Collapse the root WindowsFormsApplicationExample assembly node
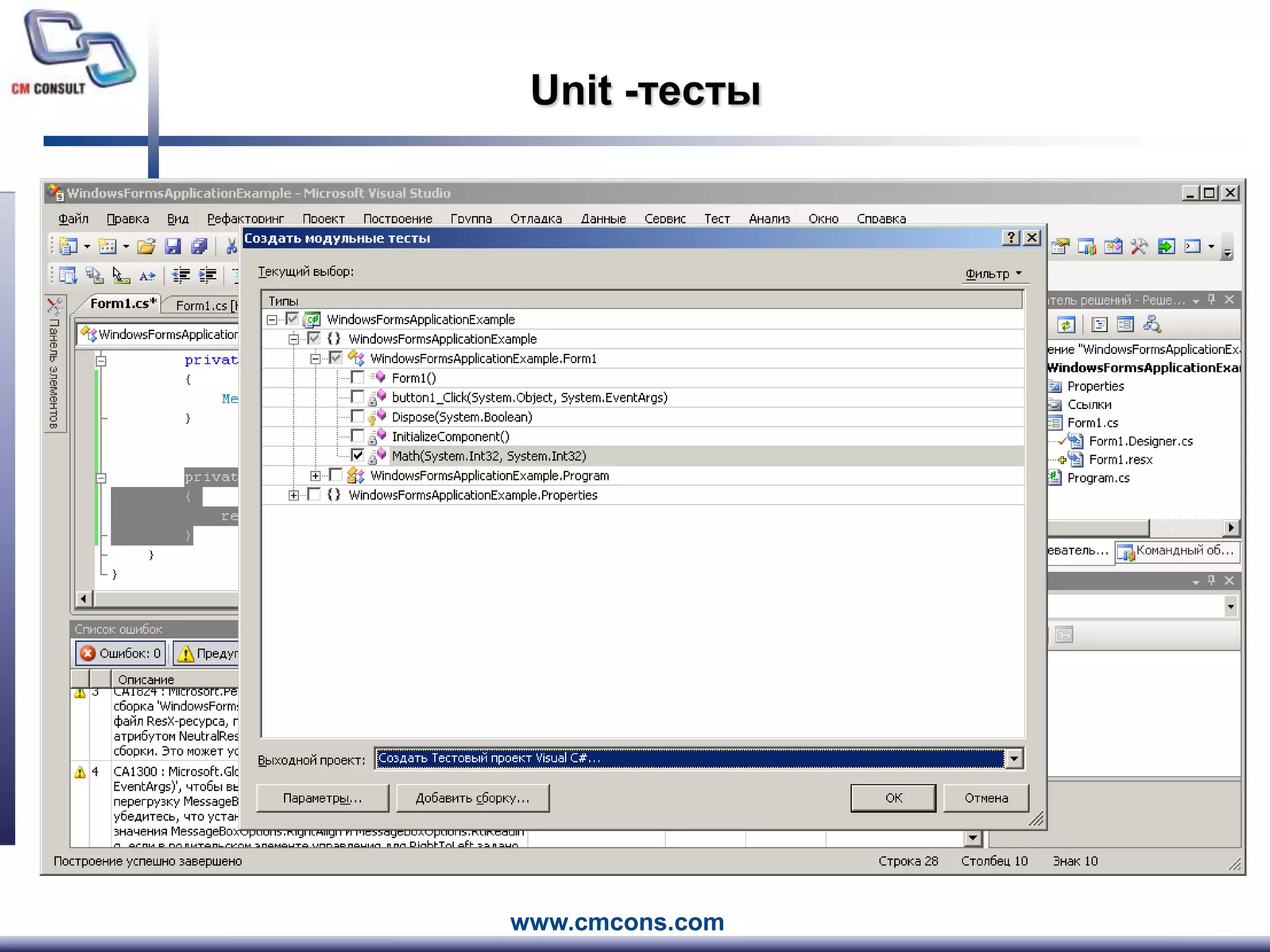This screenshot has height=952, width=1270. tap(272, 320)
